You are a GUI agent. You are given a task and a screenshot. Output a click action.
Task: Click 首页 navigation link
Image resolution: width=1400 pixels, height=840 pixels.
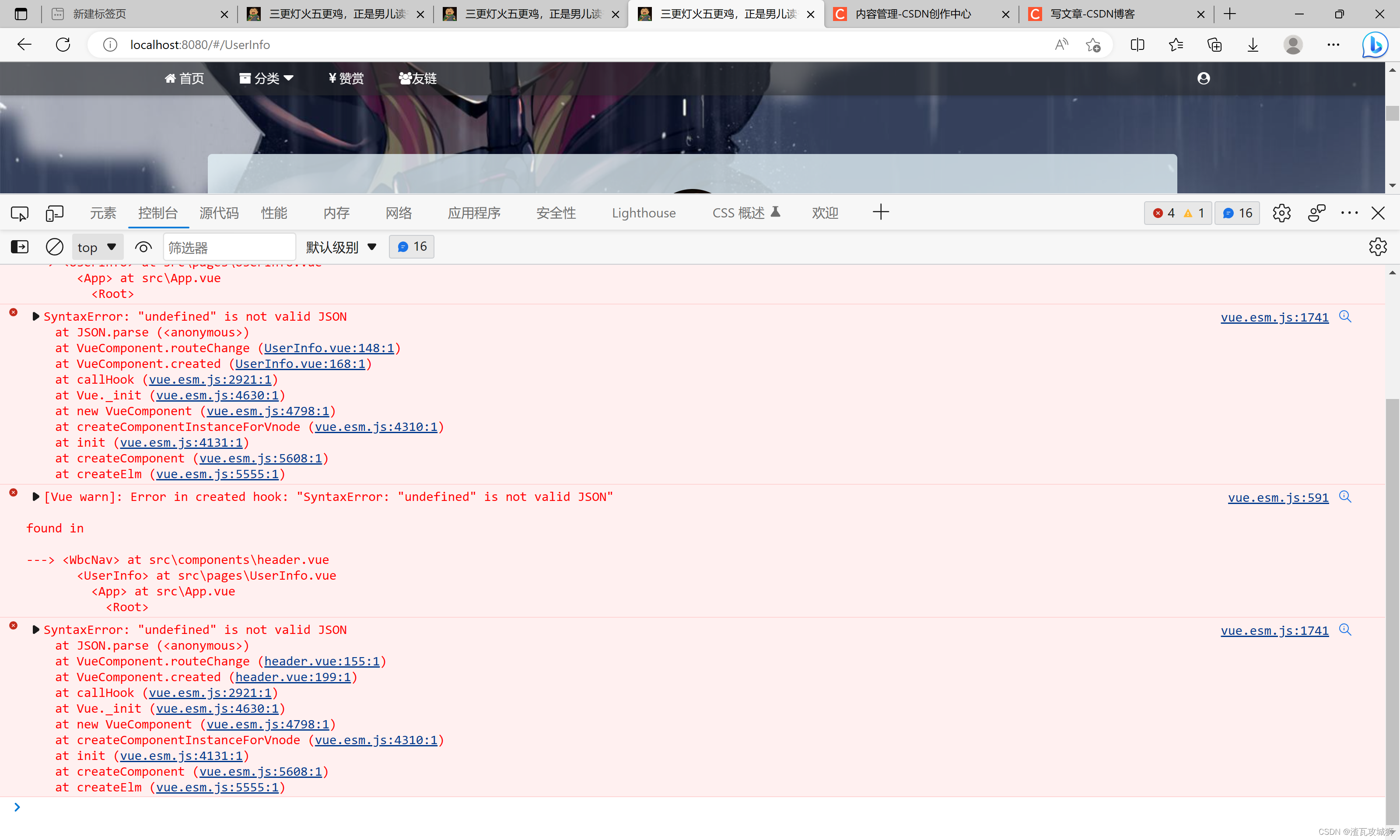click(x=185, y=78)
